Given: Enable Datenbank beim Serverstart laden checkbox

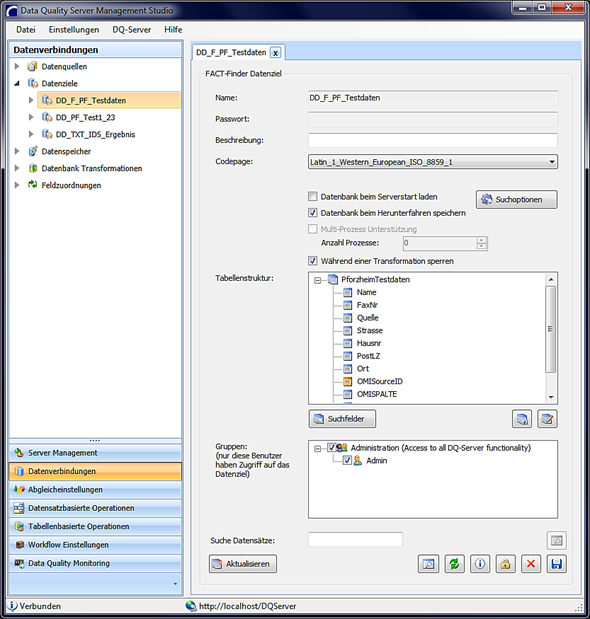Looking at the screenshot, I should [x=313, y=196].
